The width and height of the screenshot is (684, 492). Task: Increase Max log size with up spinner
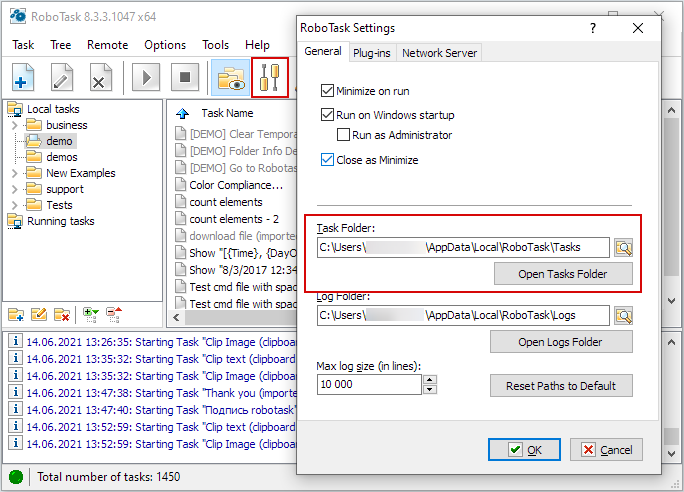pyautogui.click(x=430, y=379)
